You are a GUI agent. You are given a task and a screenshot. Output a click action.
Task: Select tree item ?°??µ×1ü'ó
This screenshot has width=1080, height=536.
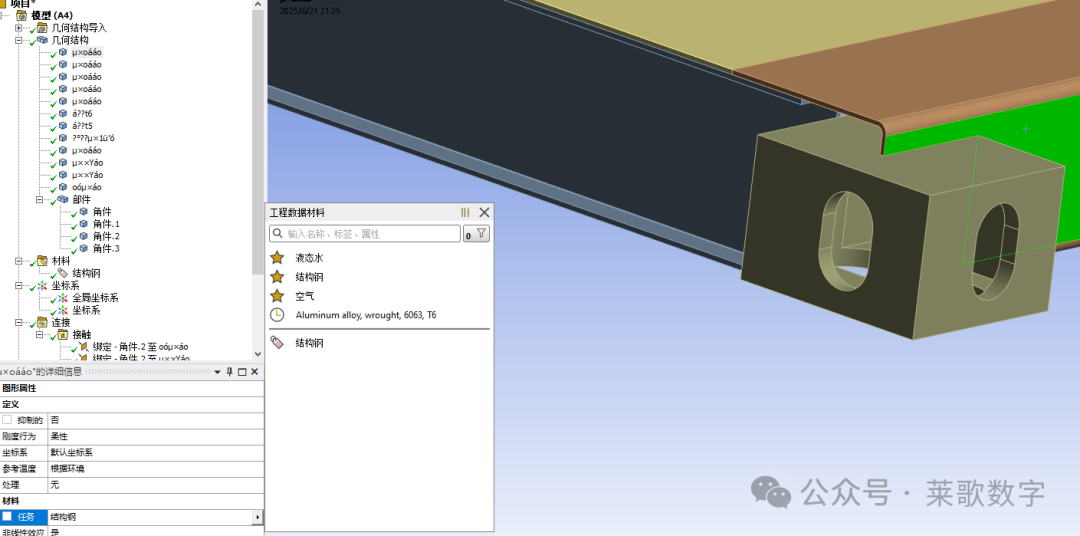click(x=93, y=138)
